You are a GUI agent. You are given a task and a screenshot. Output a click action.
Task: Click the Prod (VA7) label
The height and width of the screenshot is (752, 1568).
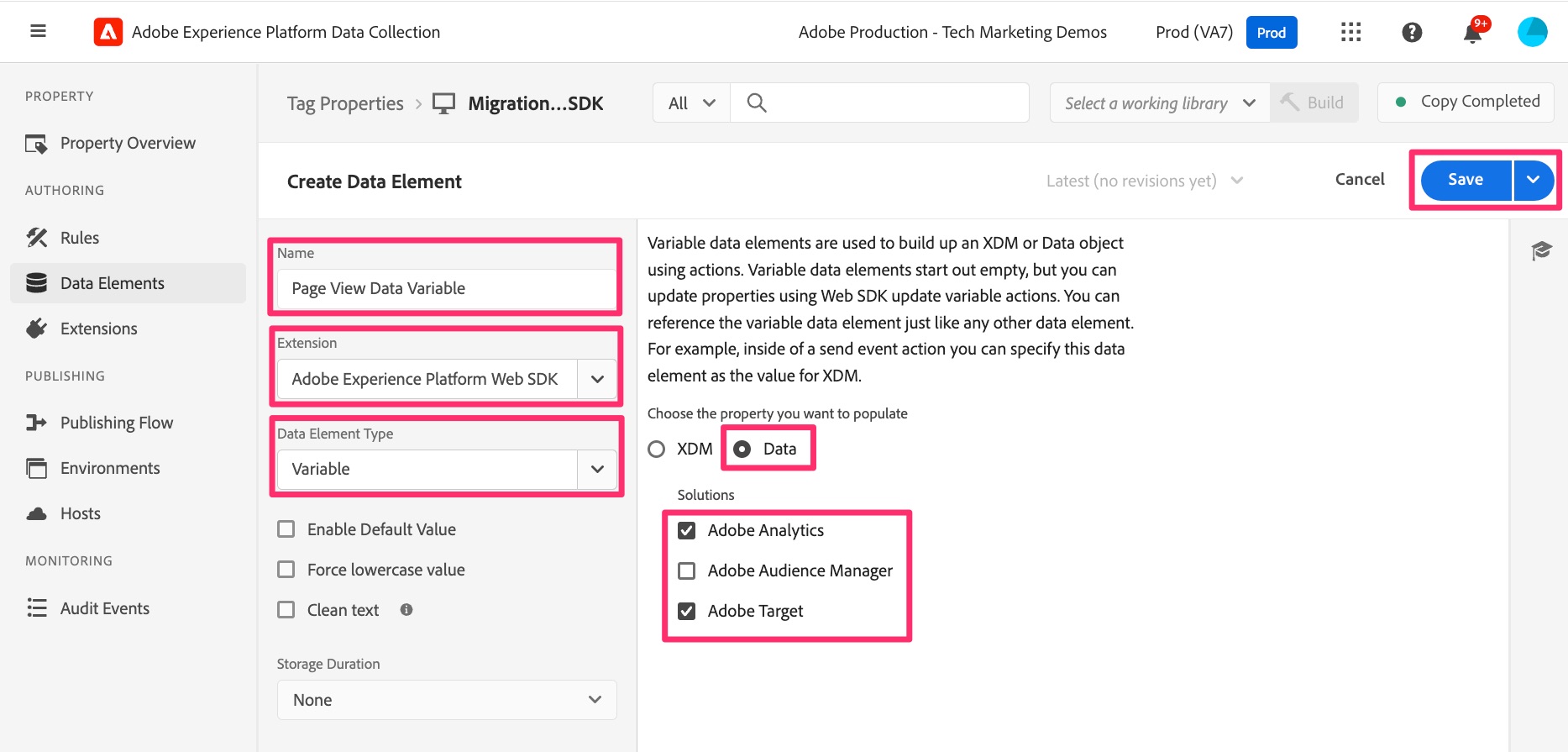coord(1194,33)
